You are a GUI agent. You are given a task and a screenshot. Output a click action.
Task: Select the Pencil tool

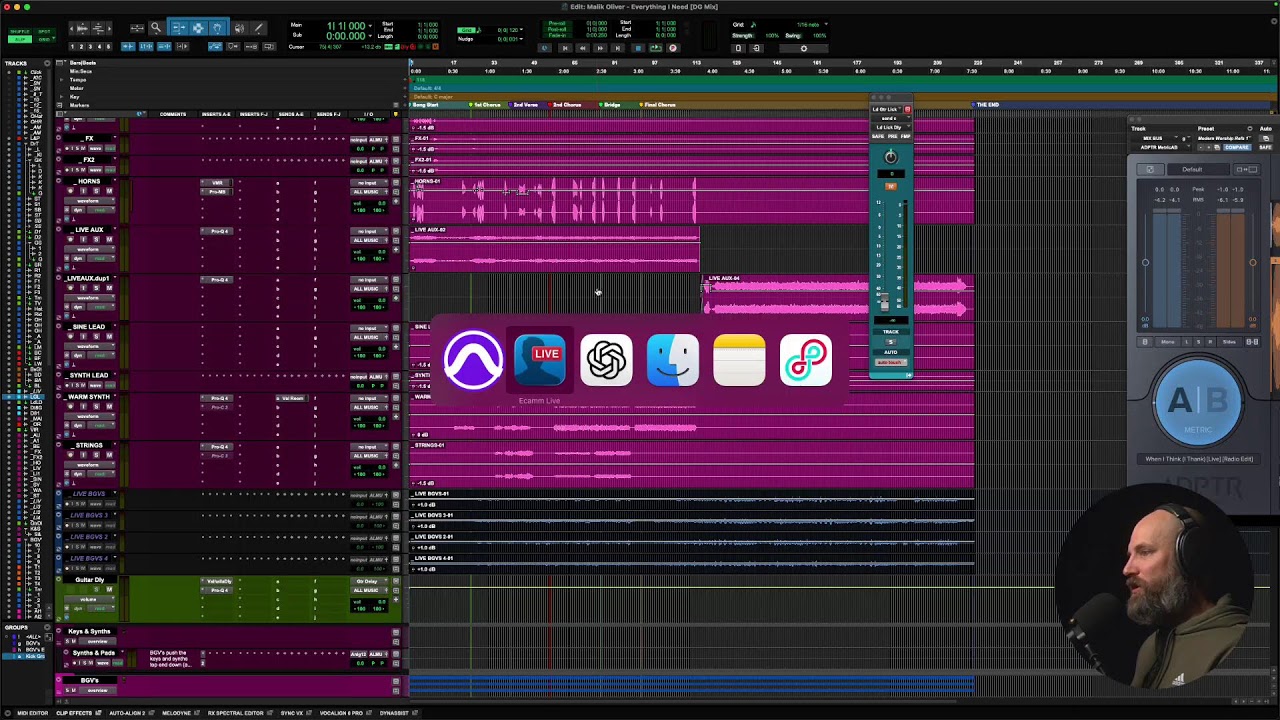(258, 28)
